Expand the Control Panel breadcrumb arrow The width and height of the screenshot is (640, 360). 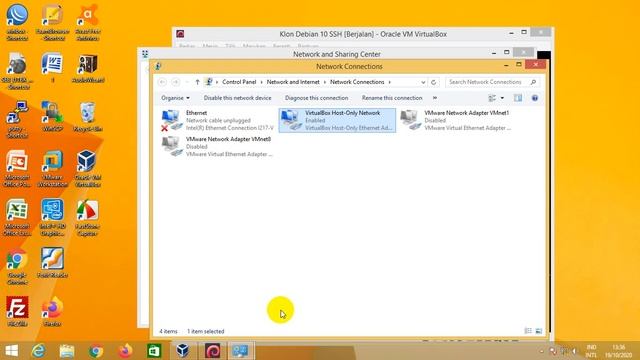point(262,82)
